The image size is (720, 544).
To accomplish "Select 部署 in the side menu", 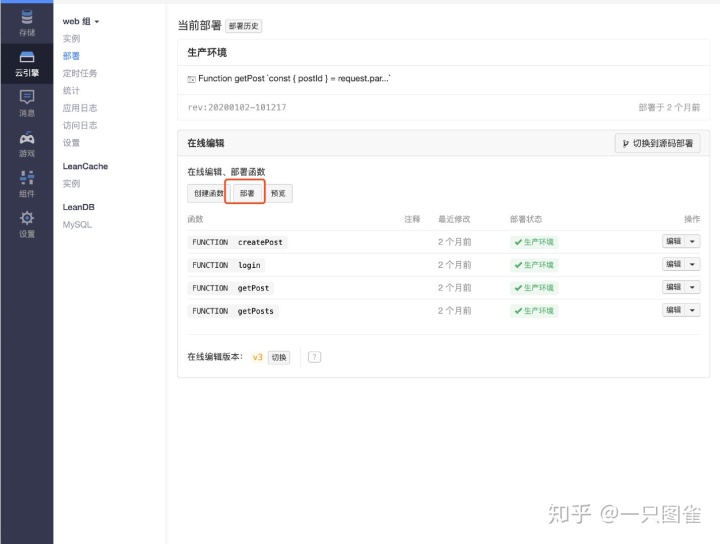I will pos(71,56).
